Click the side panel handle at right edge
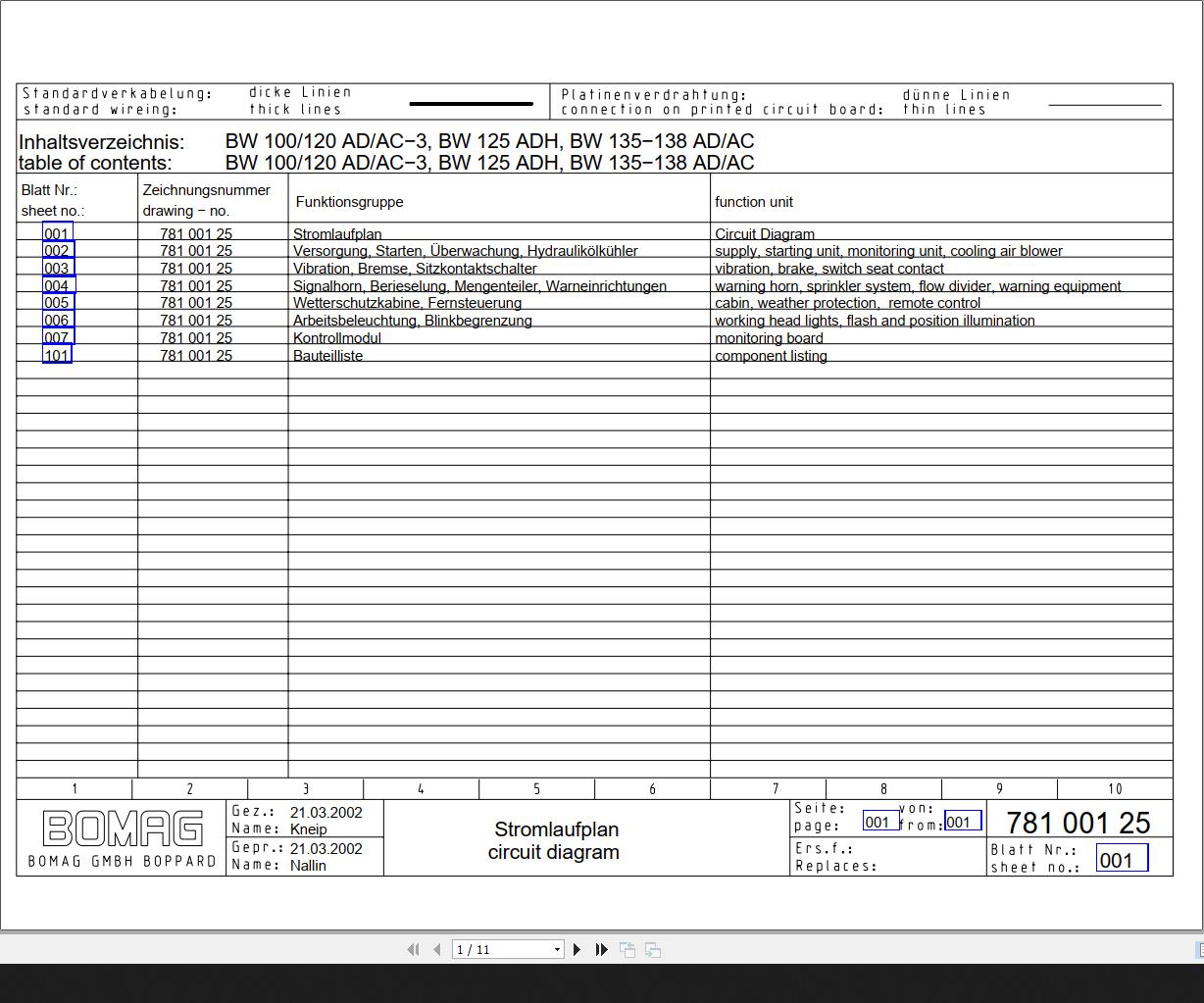1204x1003 pixels. tap(1200, 949)
